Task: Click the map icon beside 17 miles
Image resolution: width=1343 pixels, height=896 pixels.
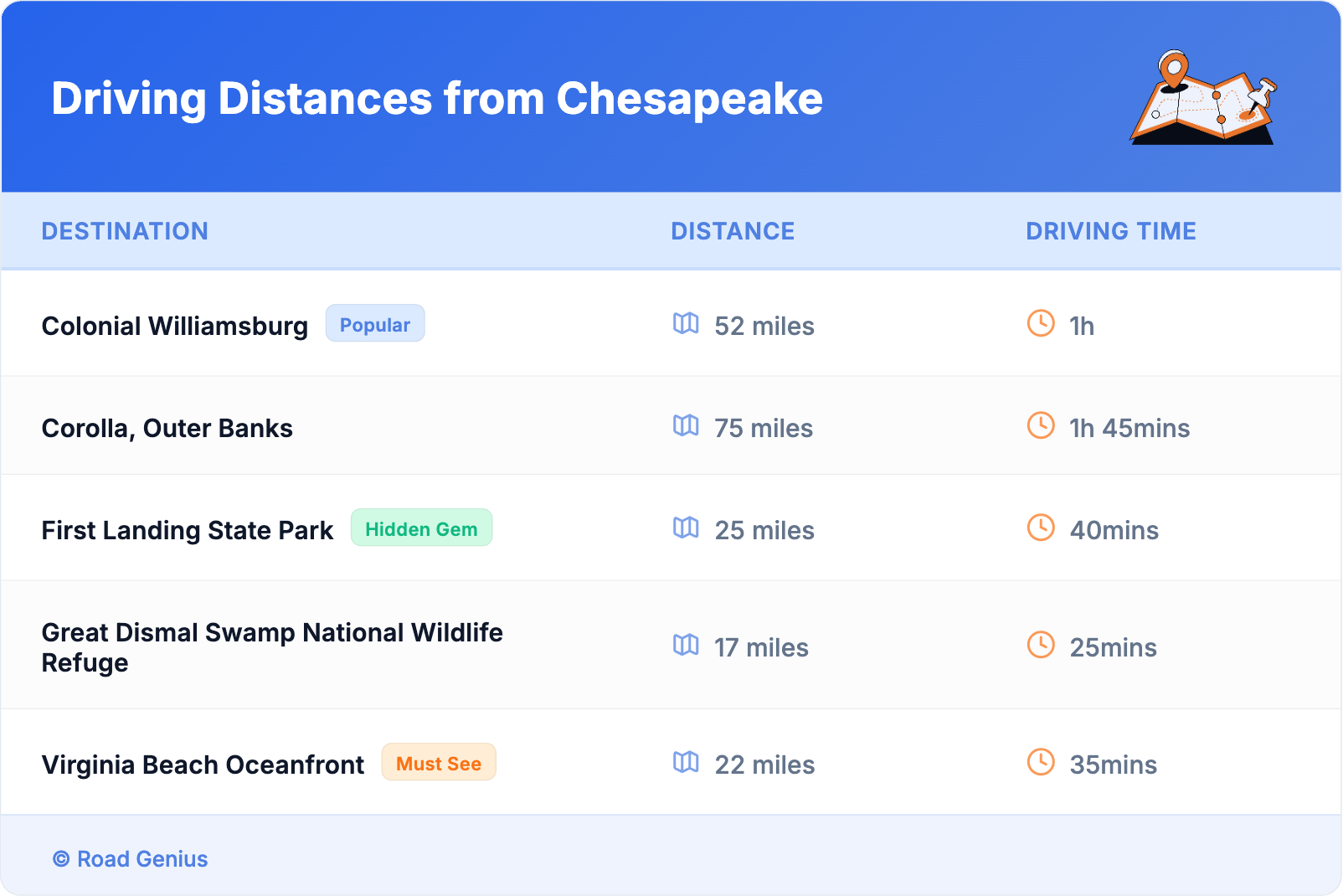Action: coord(686,646)
